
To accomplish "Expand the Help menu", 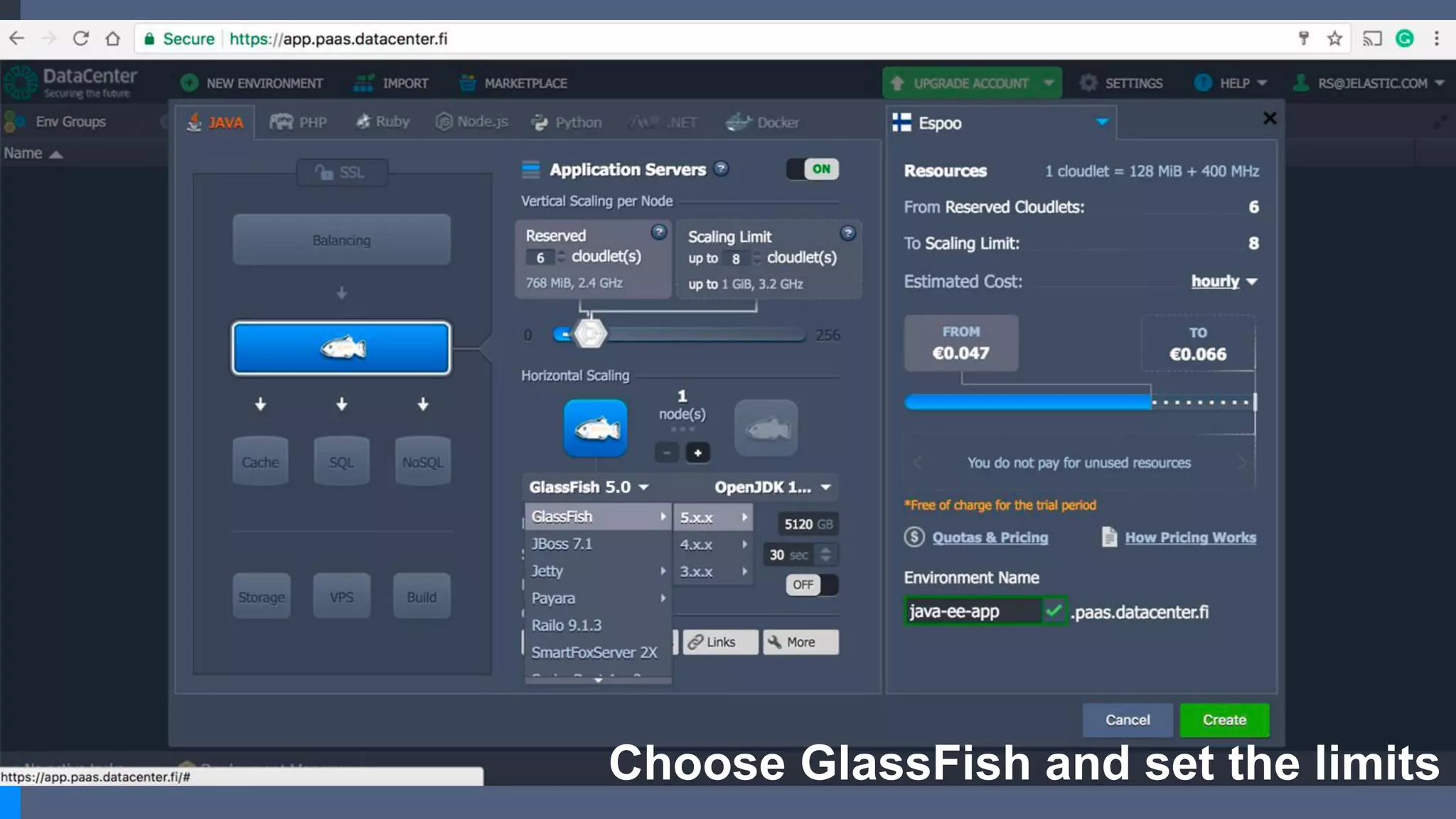I will coord(1231,83).
